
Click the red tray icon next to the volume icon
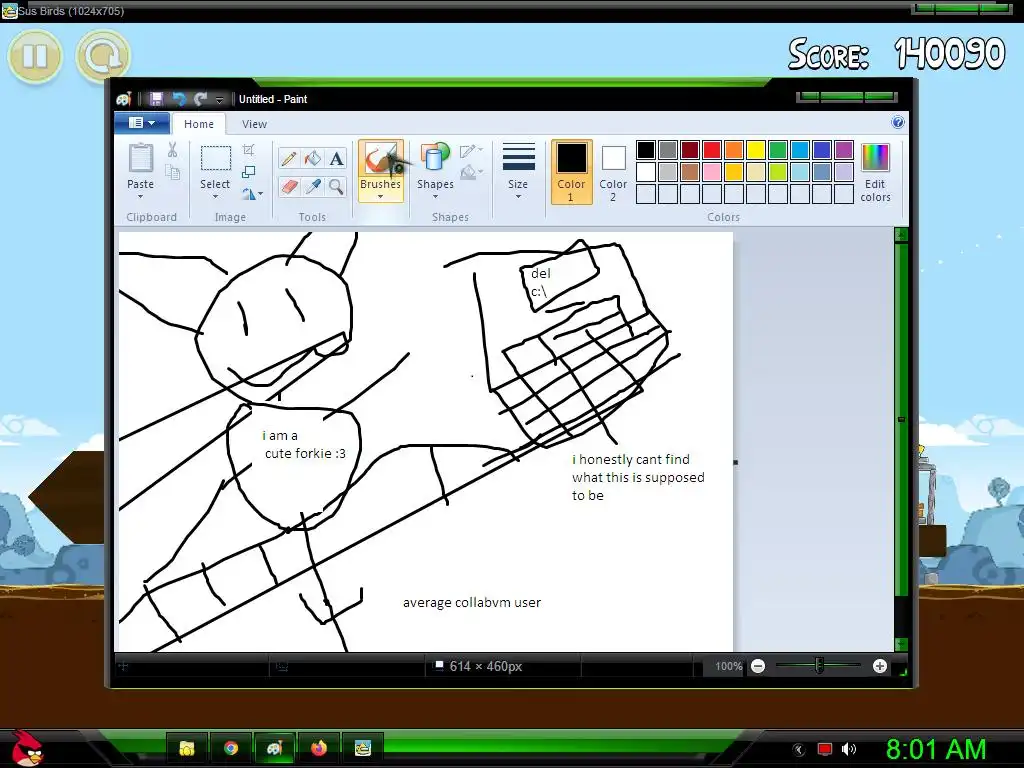[825, 749]
